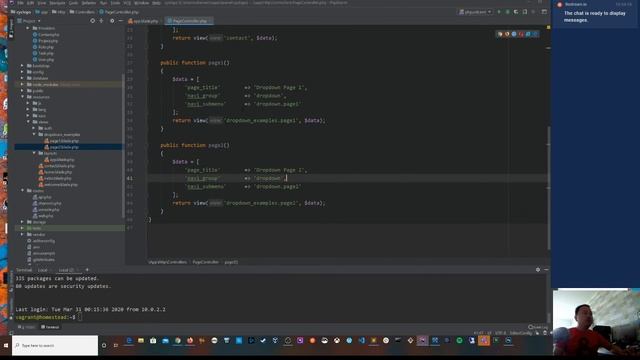Switch to the Local terminal tab
Screen dimensions: 640x360
pos(42,270)
